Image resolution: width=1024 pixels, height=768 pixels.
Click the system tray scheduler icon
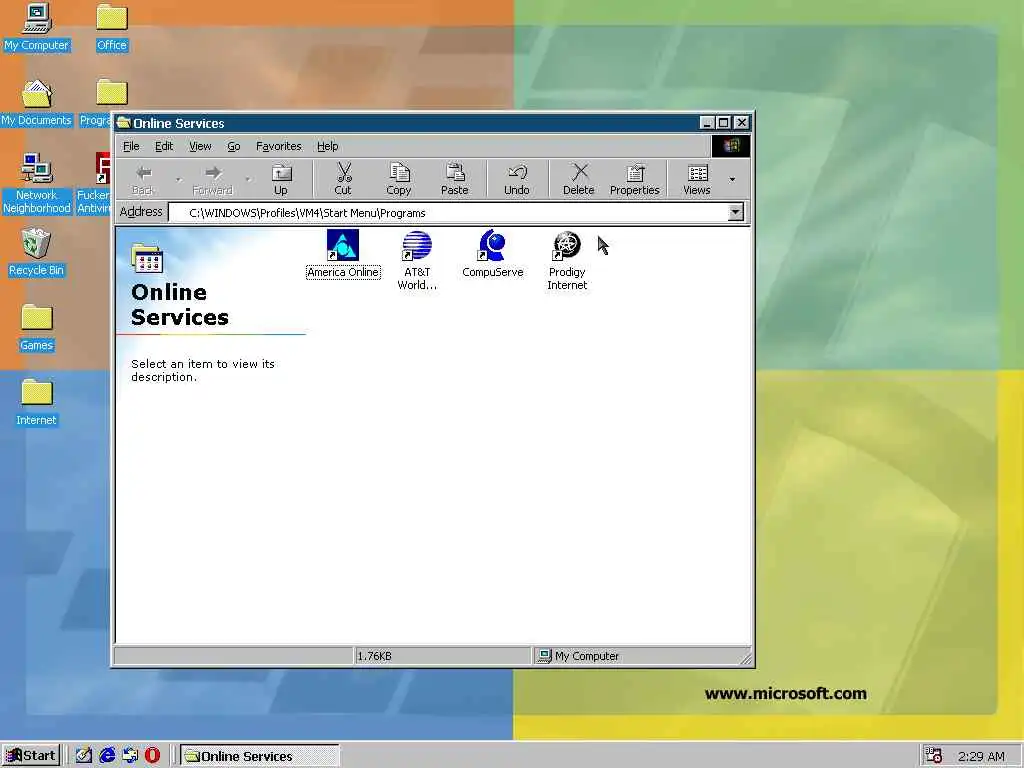coord(934,756)
